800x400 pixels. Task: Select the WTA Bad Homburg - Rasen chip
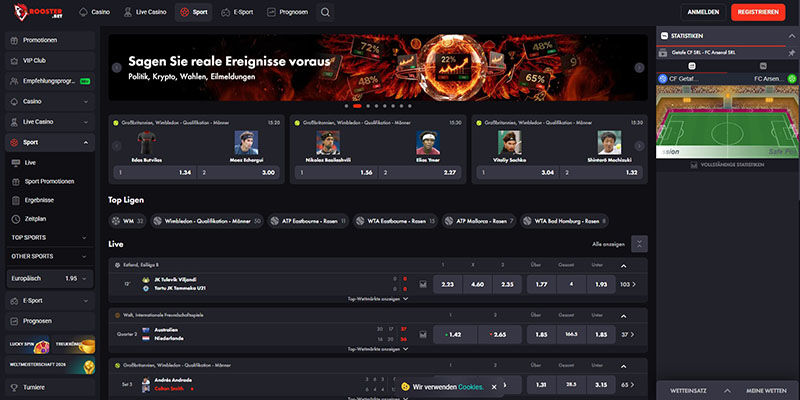tap(564, 221)
